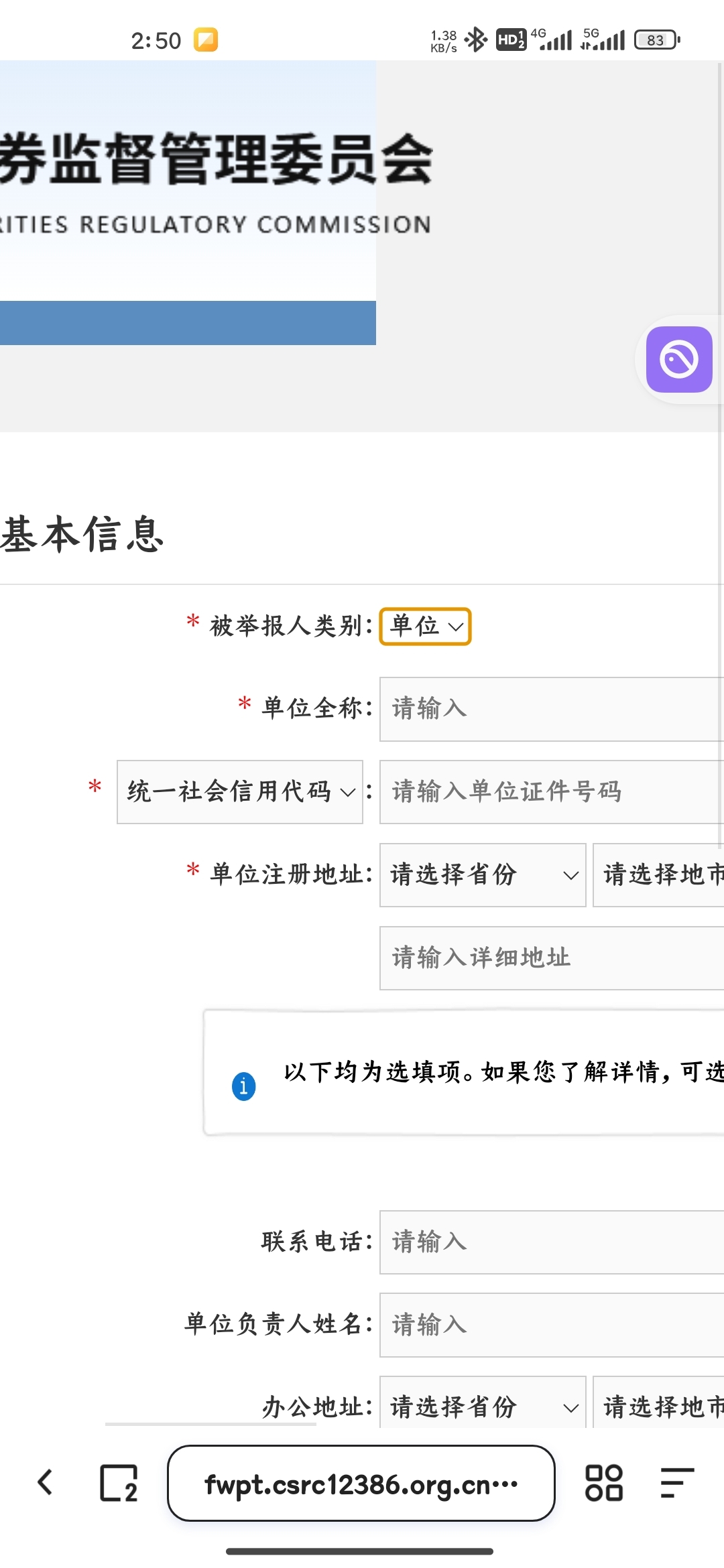Tap the purple floating assistant icon

click(x=679, y=359)
